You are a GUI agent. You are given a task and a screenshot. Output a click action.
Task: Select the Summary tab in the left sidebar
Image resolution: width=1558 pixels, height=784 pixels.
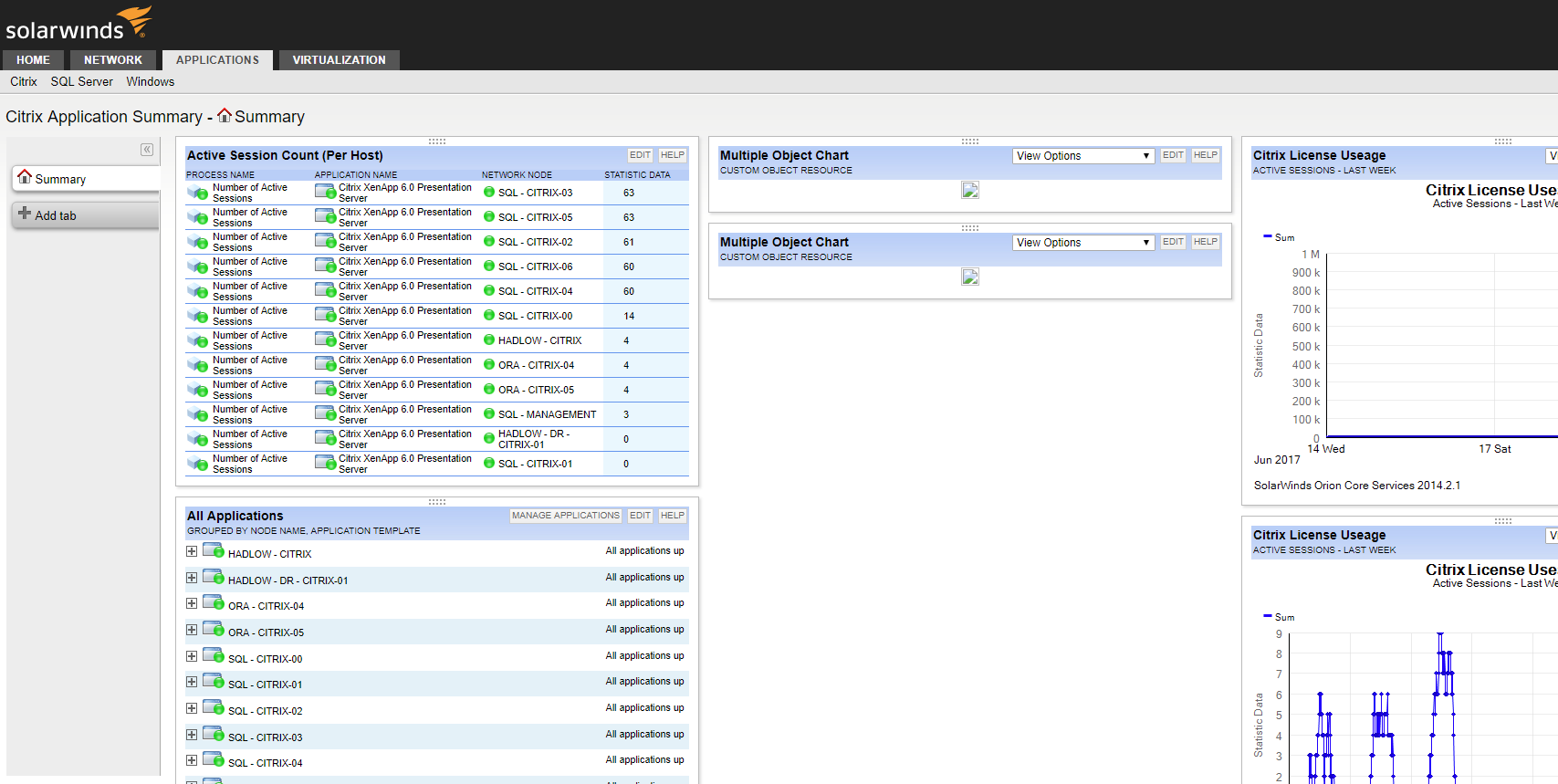point(86,179)
